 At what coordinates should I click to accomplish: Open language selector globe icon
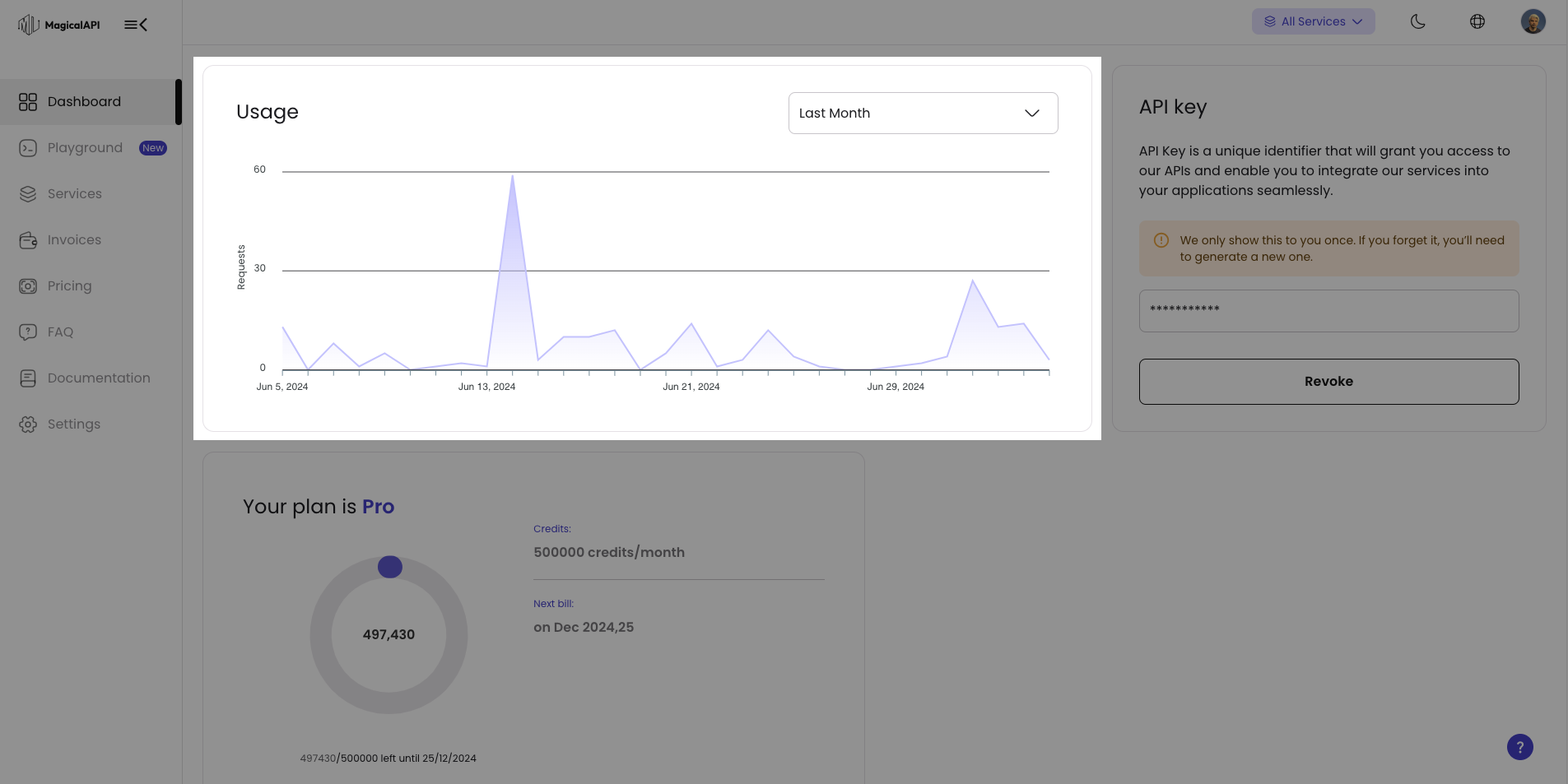(x=1477, y=21)
